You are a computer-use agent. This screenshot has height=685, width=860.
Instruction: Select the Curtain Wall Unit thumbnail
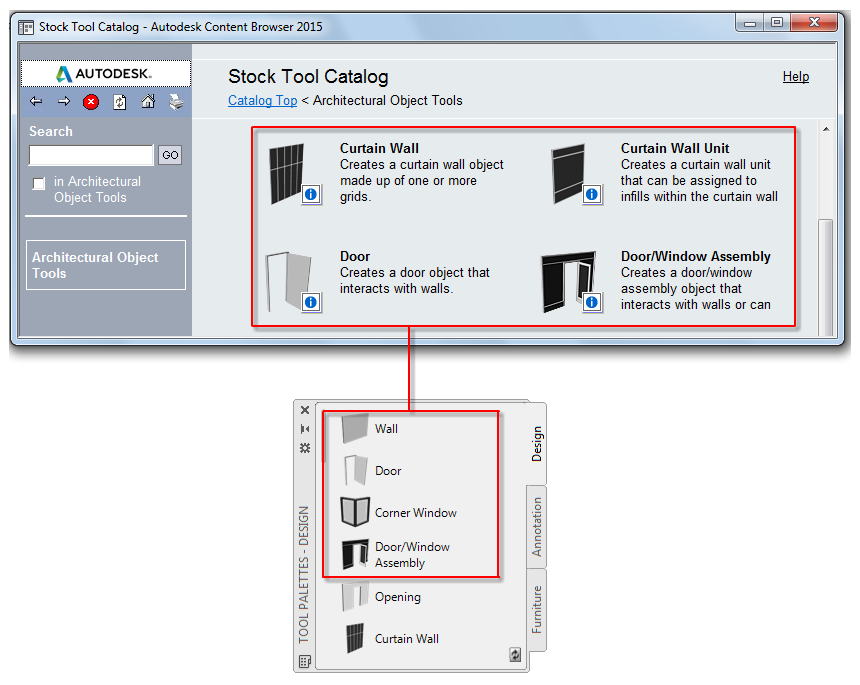pos(569,173)
